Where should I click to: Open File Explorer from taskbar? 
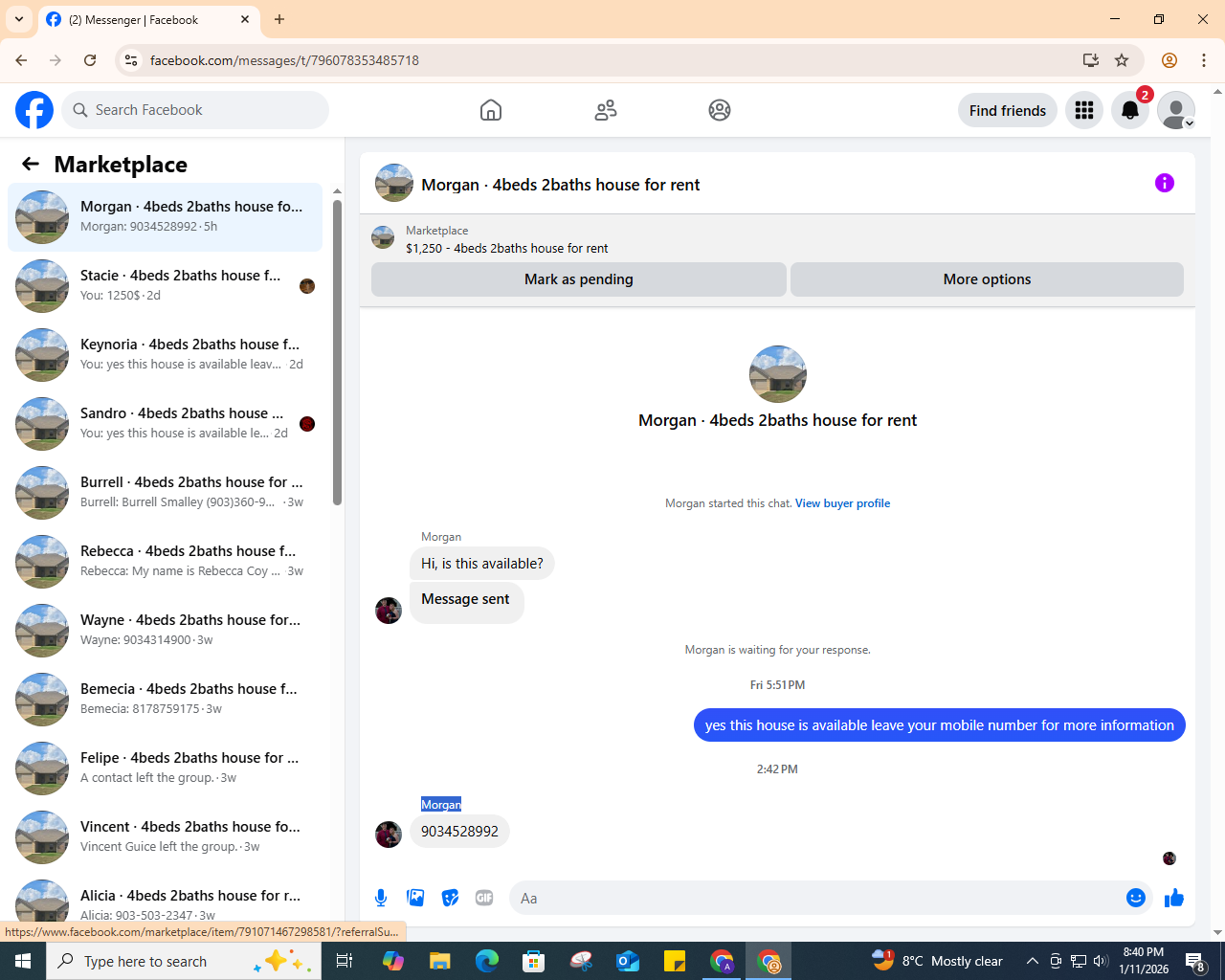(440, 961)
